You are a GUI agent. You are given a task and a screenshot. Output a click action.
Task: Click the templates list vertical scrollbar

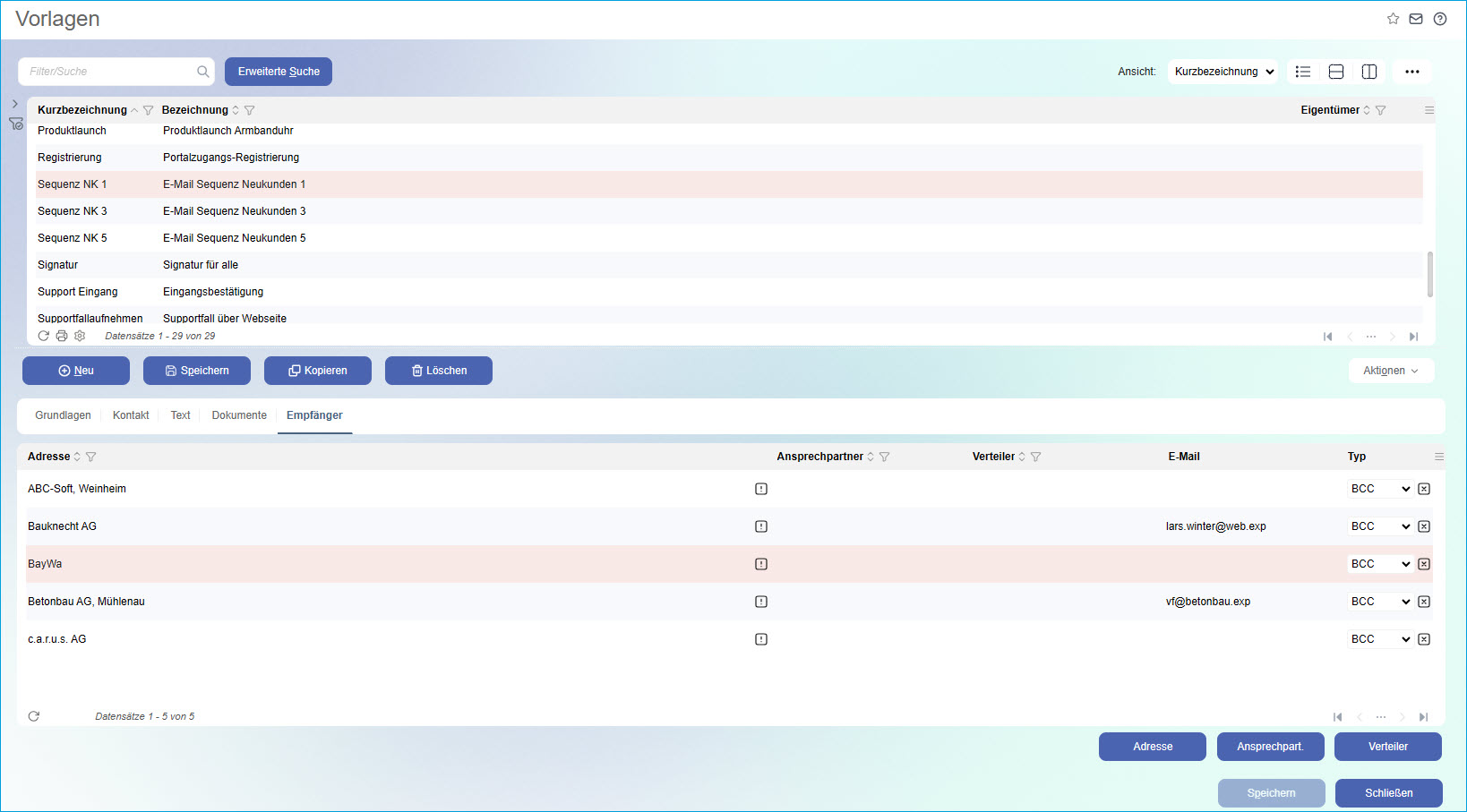pyautogui.click(x=1429, y=274)
